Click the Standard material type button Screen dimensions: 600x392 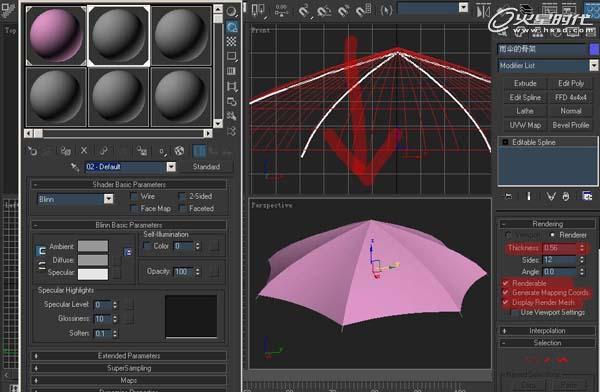[x=206, y=167]
